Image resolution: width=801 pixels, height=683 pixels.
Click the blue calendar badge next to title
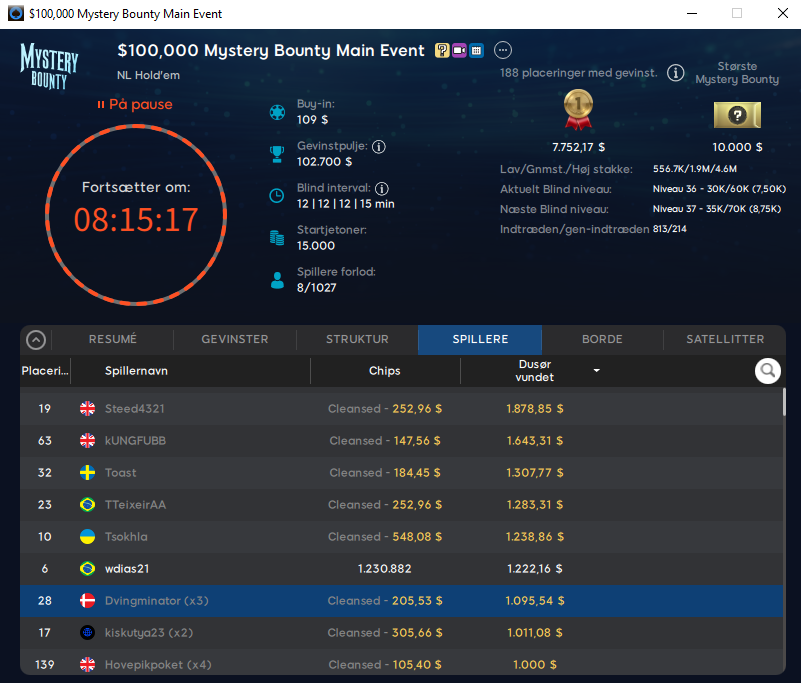coord(476,50)
